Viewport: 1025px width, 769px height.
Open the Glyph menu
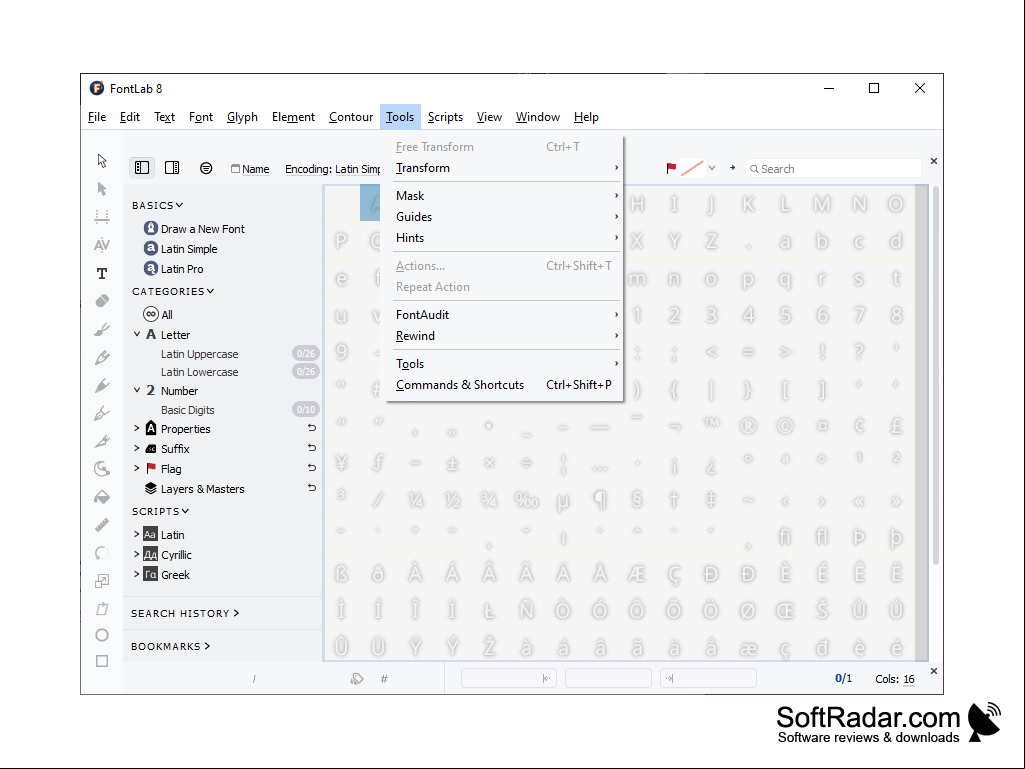click(242, 117)
